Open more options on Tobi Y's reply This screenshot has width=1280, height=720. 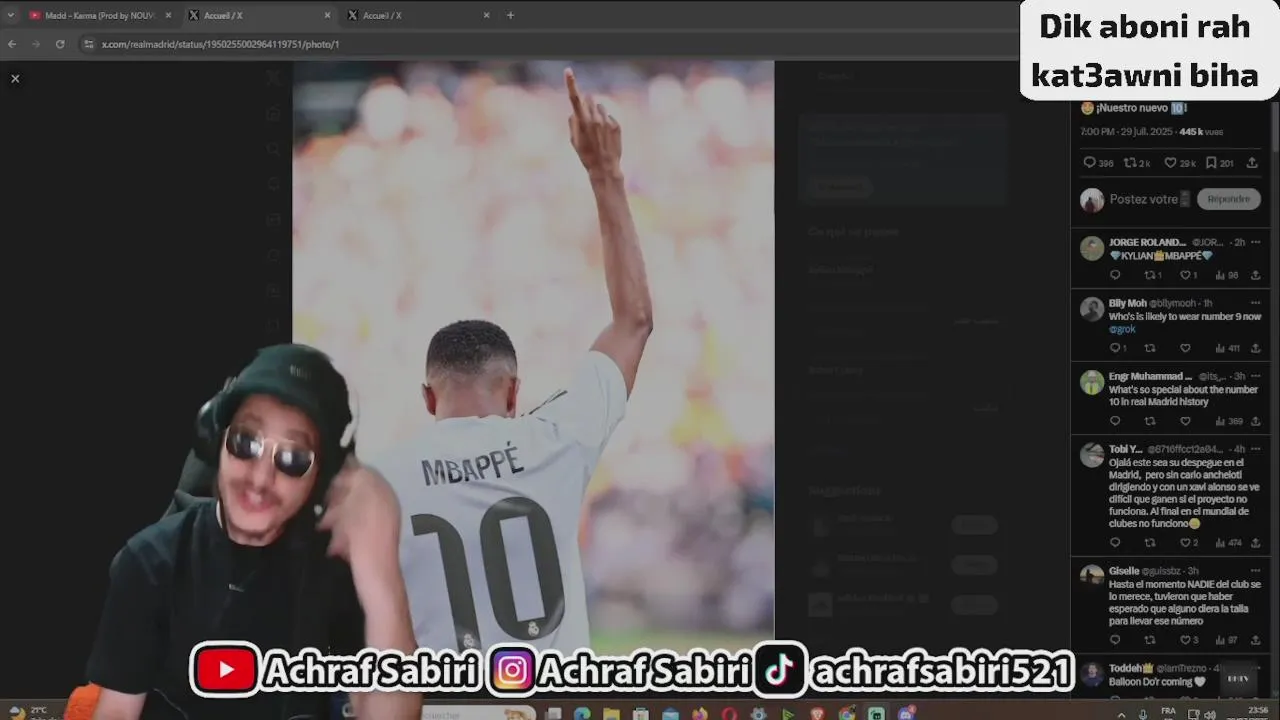1255,449
